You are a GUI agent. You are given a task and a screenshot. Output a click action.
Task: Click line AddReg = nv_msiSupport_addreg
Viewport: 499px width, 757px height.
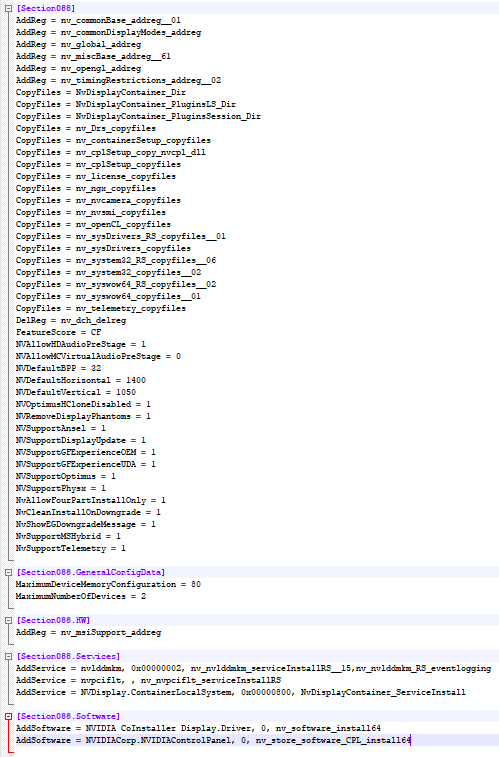(88, 632)
